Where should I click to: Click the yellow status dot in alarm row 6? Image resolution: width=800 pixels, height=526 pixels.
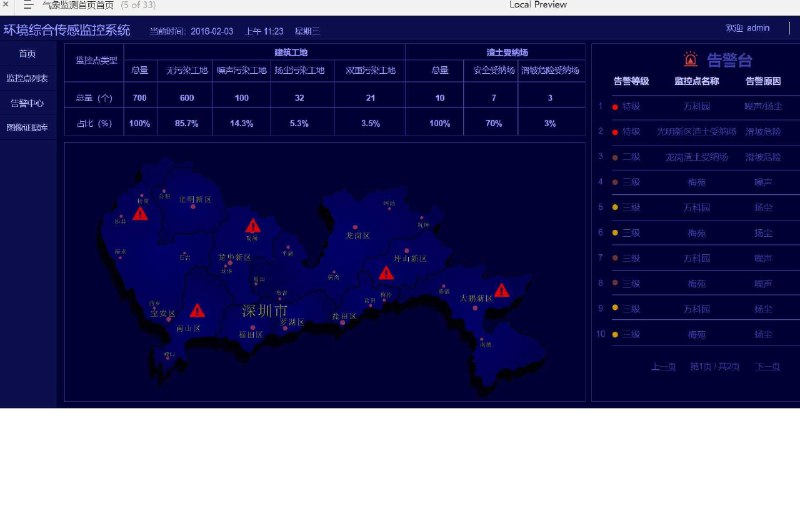(615, 233)
